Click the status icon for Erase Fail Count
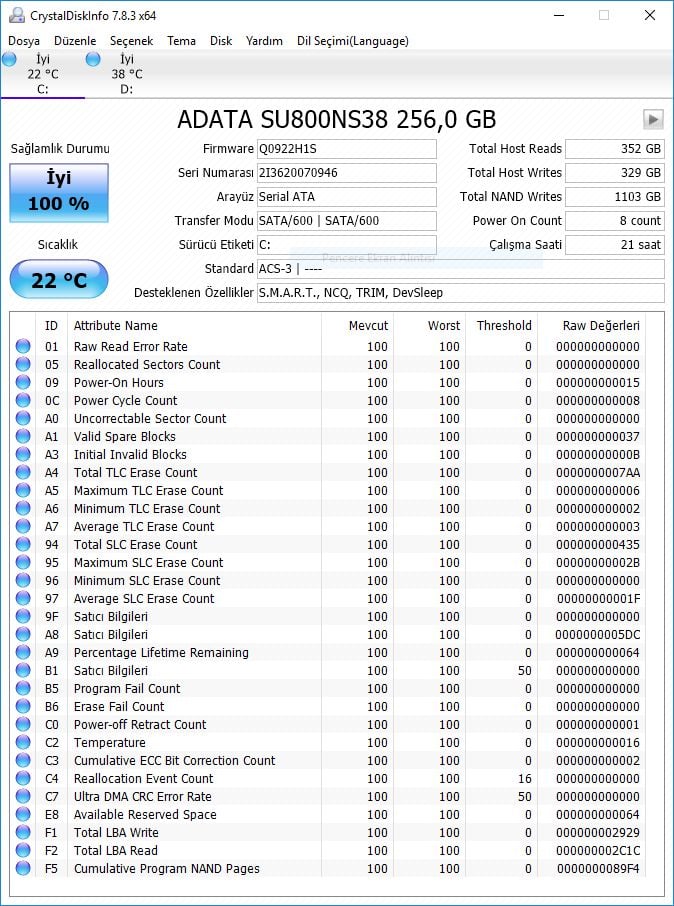Screen dimensions: 674x906 [x=23, y=706]
